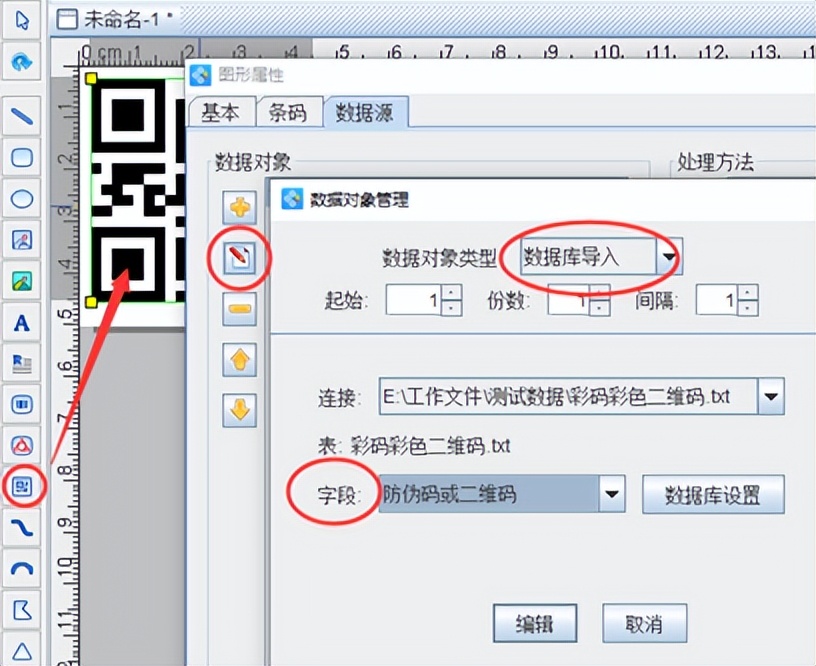Screen dimensions: 816x666
Task: Increase the 间隔 stepper value
Action: click(748, 292)
